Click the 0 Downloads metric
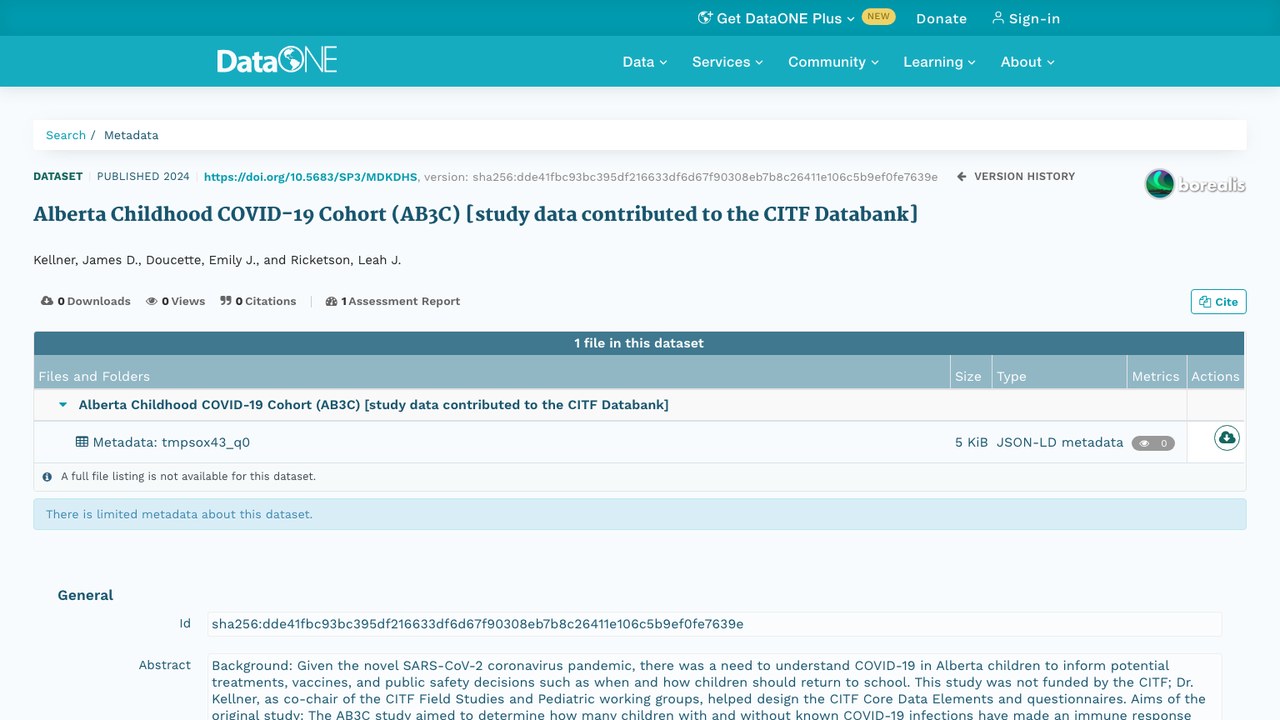 pos(86,301)
